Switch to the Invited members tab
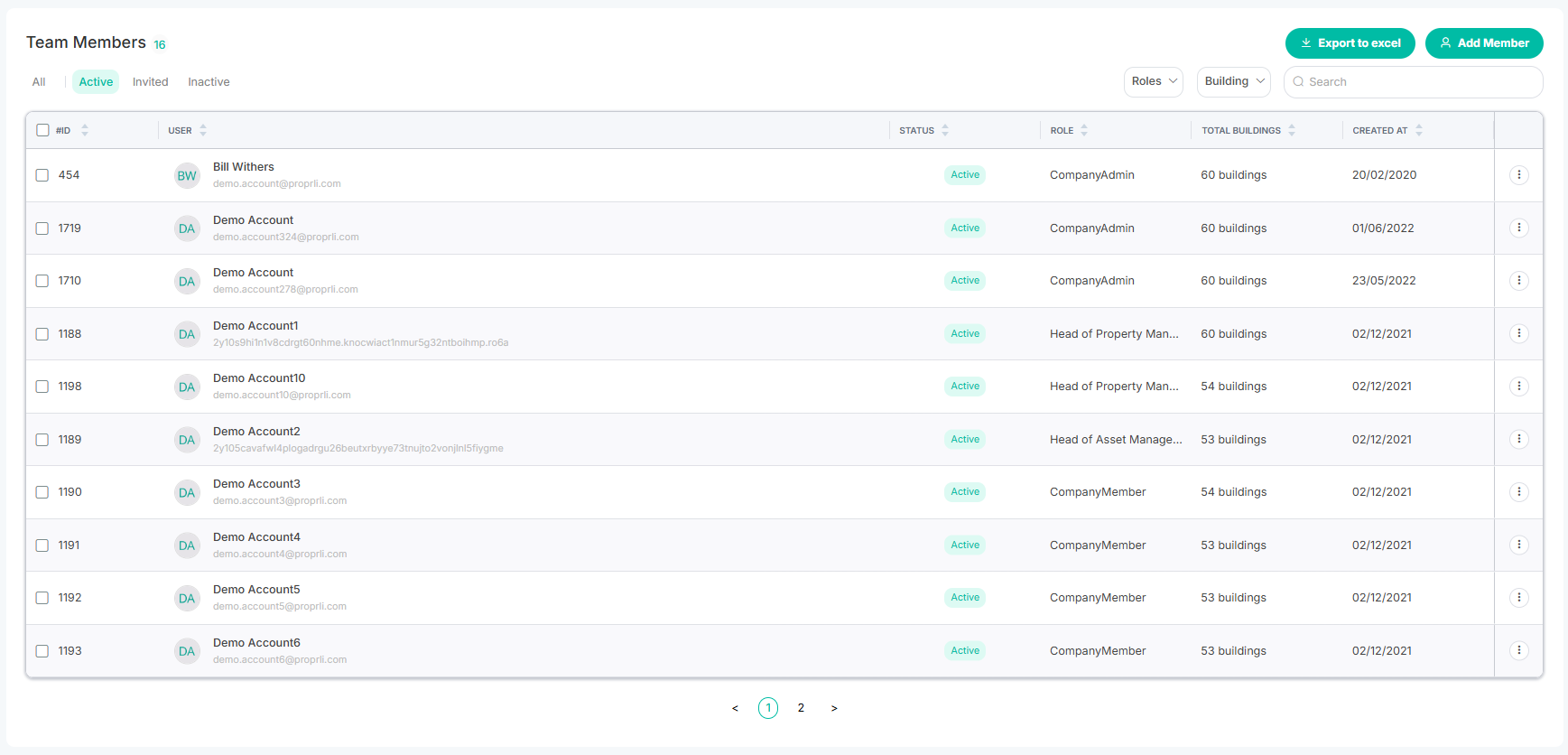1568x755 pixels. (151, 82)
